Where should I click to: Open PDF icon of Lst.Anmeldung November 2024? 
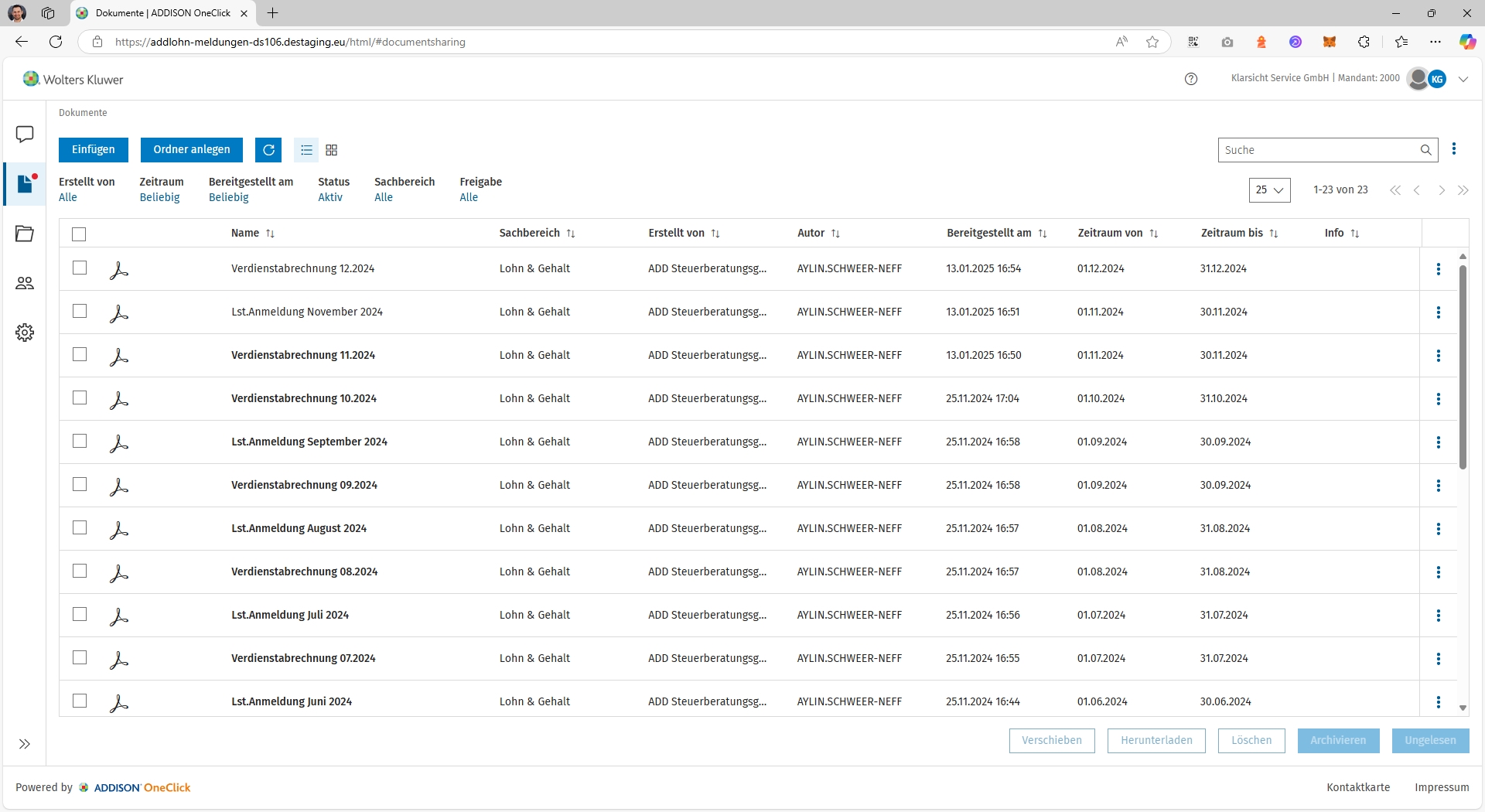coord(118,312)
